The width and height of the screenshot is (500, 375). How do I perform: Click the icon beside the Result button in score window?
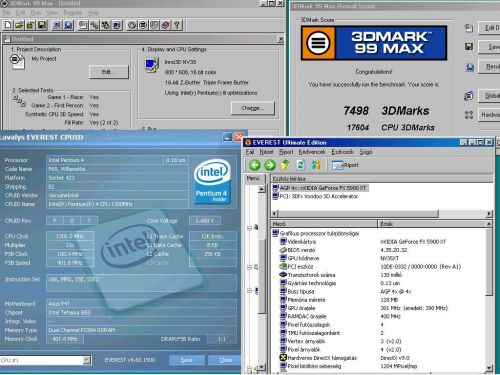[469, 67]
